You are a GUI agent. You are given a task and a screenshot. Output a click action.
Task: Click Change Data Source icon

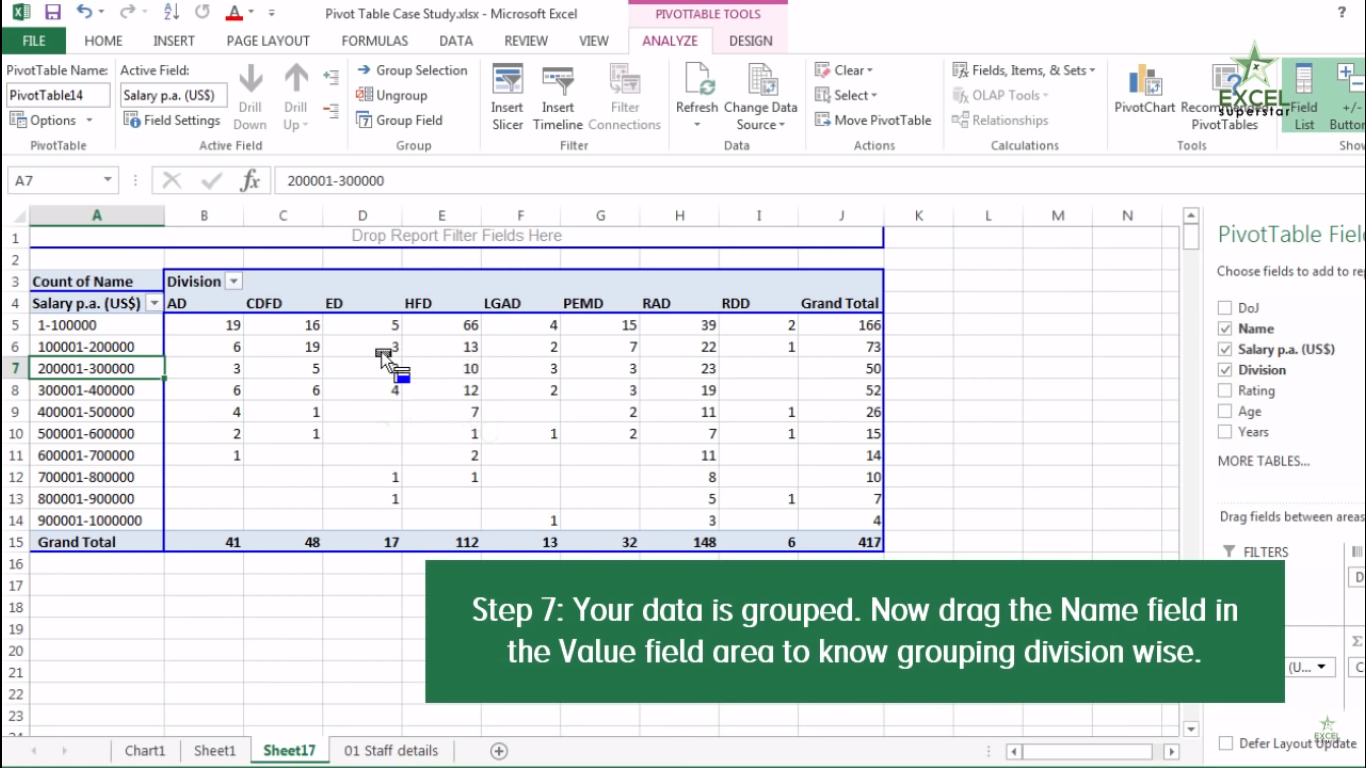761,80
